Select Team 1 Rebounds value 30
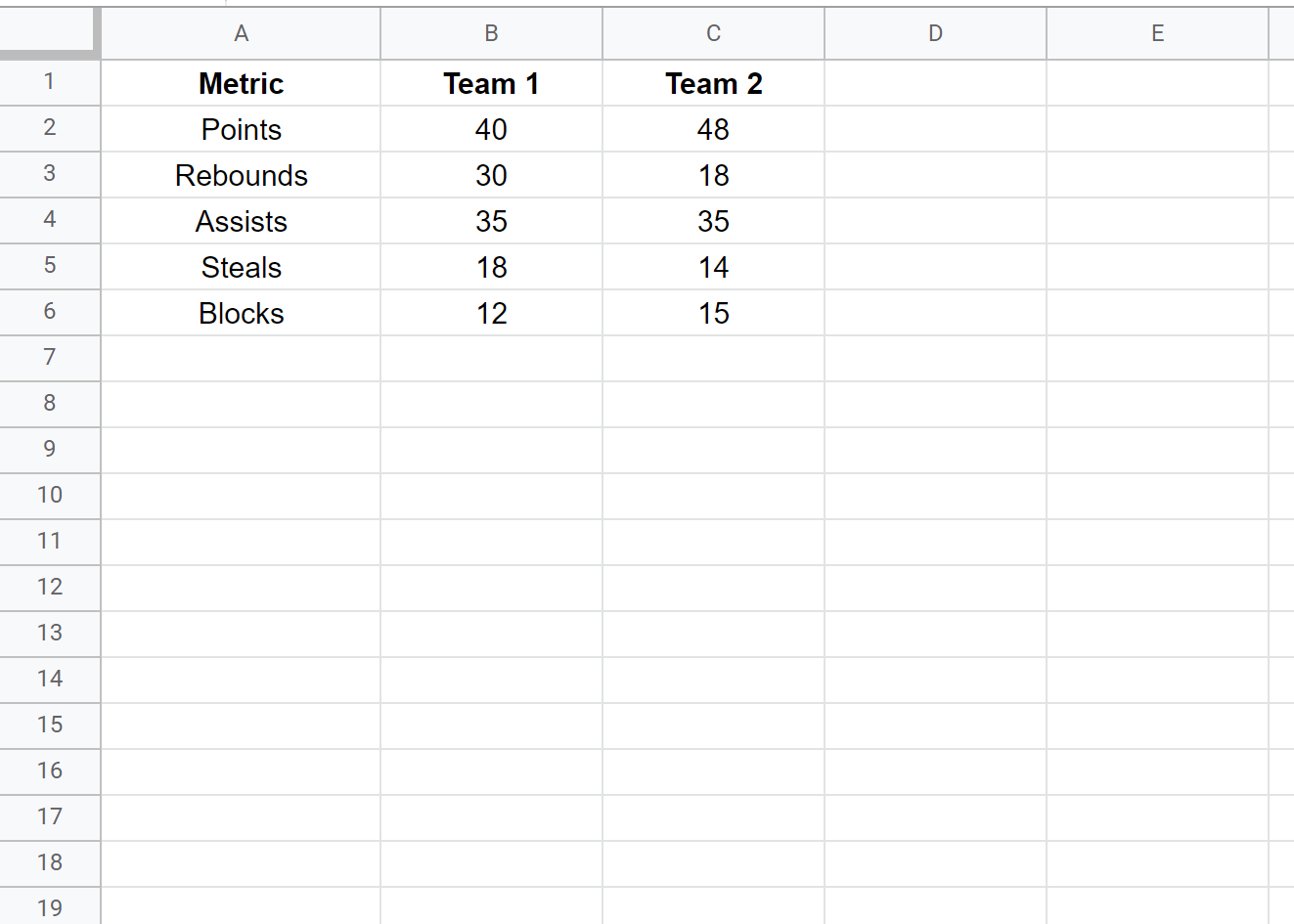 491,176
